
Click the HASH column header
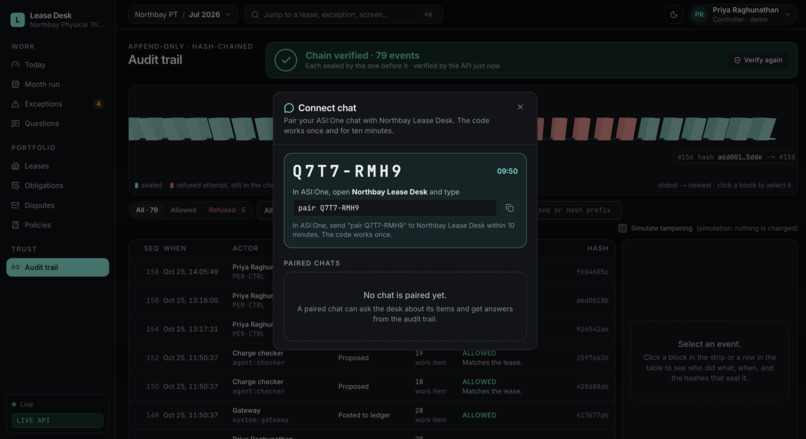pyautogui.click(x=597, y=248)
